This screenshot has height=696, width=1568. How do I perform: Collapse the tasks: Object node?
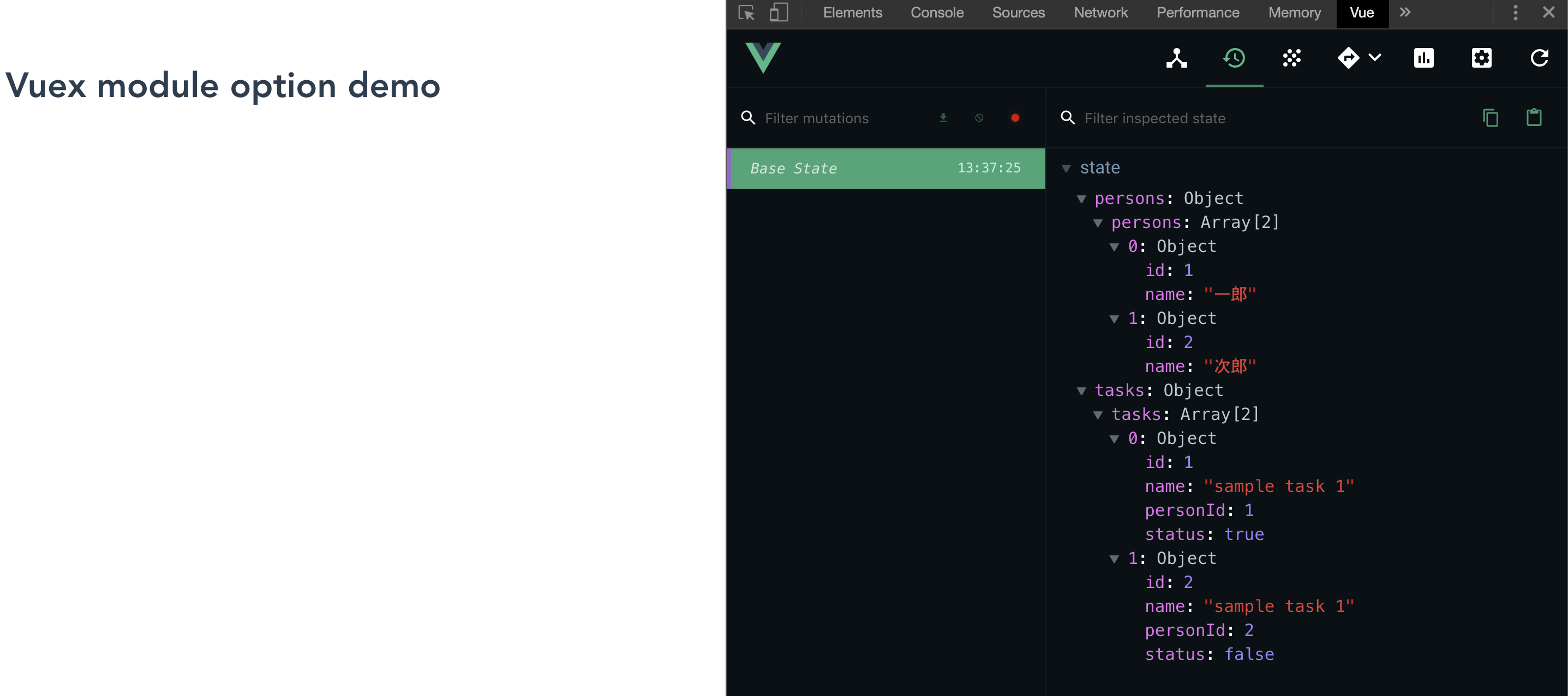point(1081,391)
